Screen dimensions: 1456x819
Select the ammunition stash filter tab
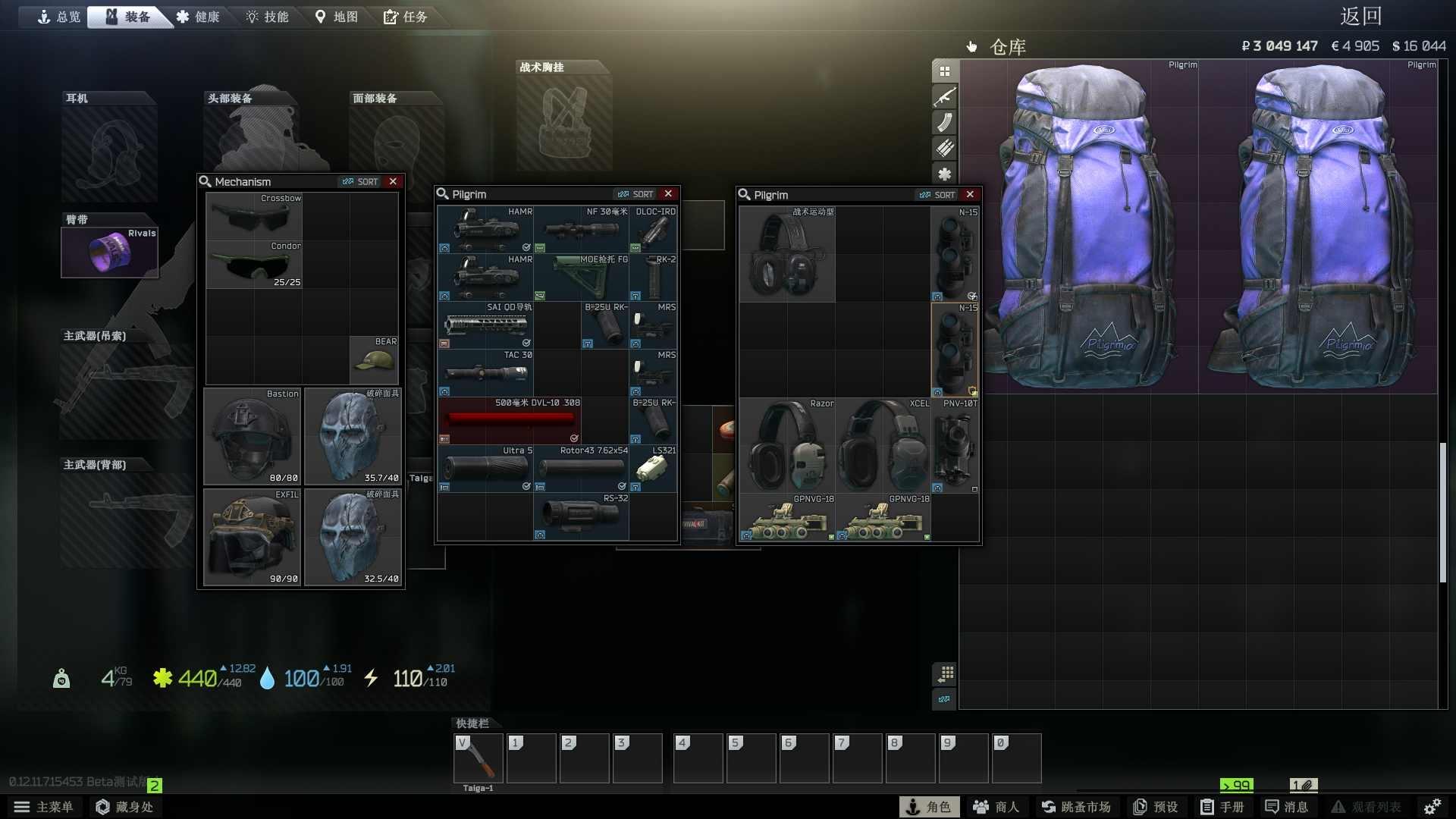coord(944,149)
